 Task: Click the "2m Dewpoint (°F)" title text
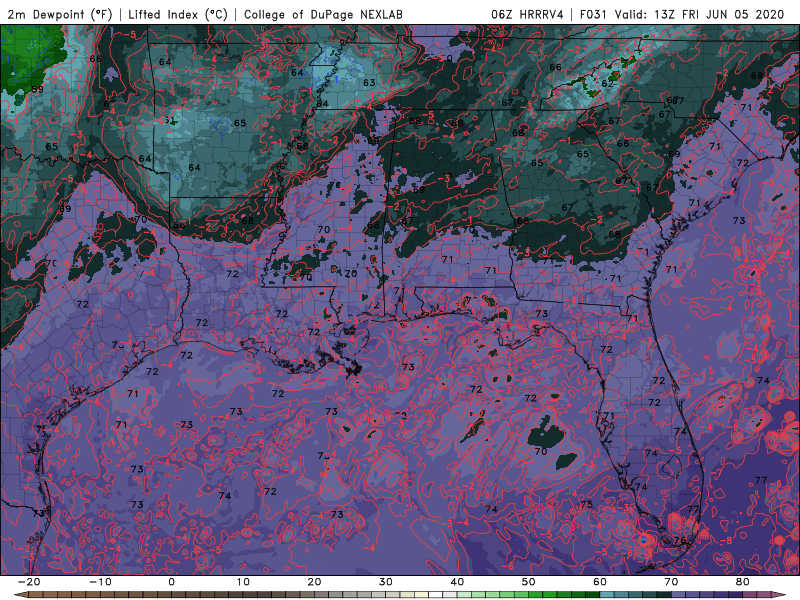[x=59, y=14]
